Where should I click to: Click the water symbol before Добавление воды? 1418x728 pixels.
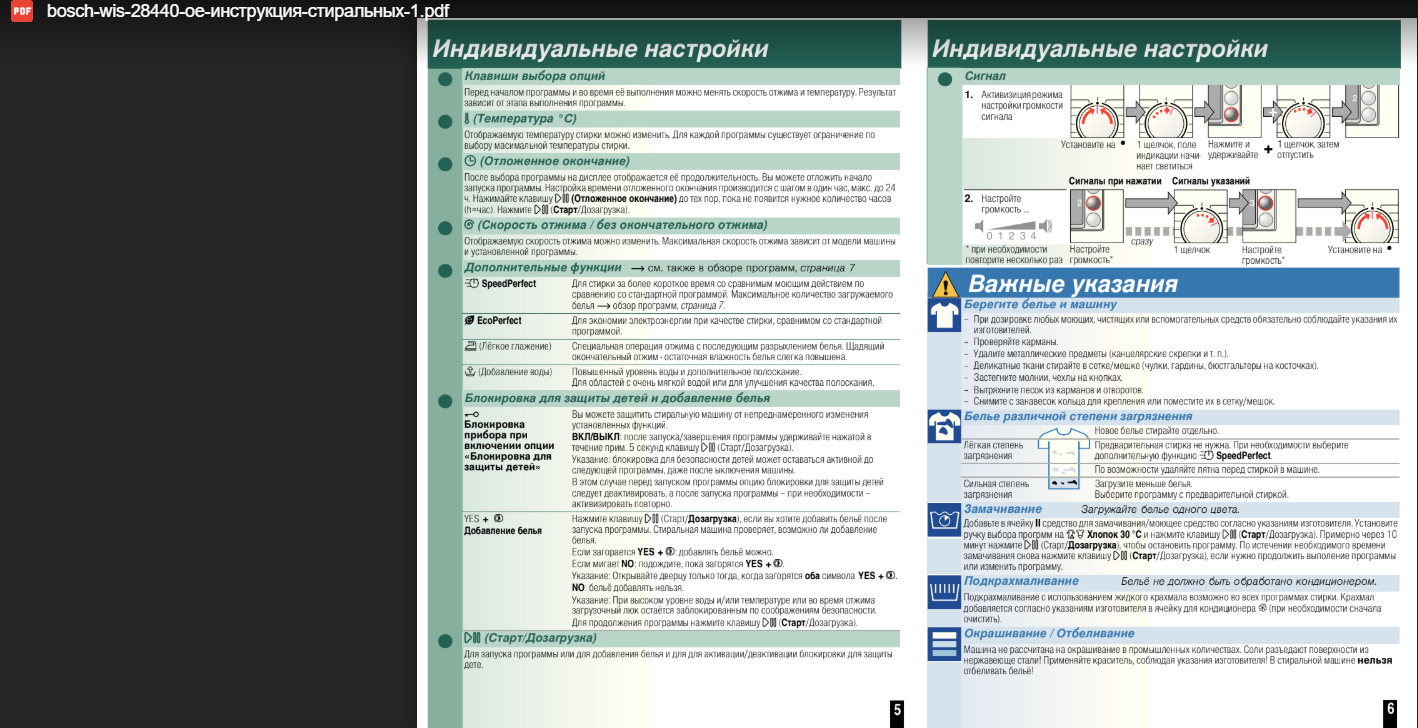tap(470, 371)
